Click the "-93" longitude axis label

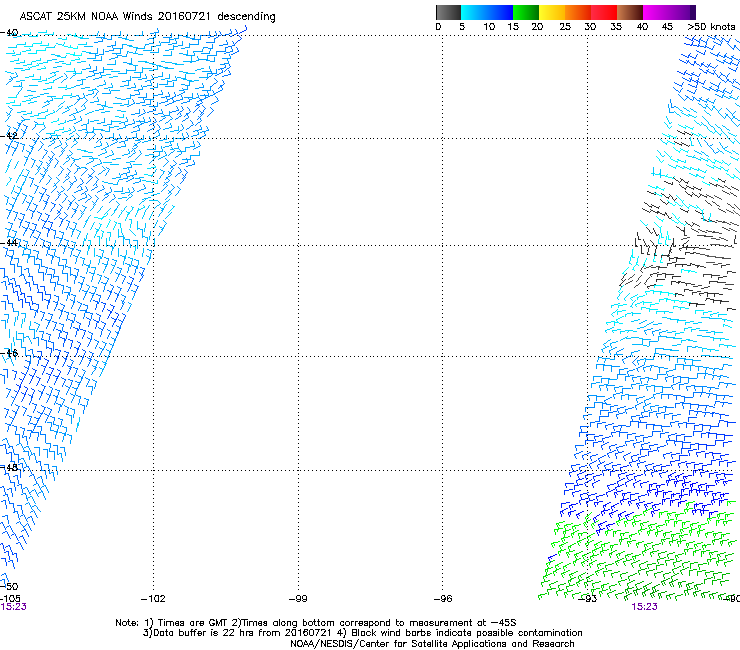[x=588, y=599]
